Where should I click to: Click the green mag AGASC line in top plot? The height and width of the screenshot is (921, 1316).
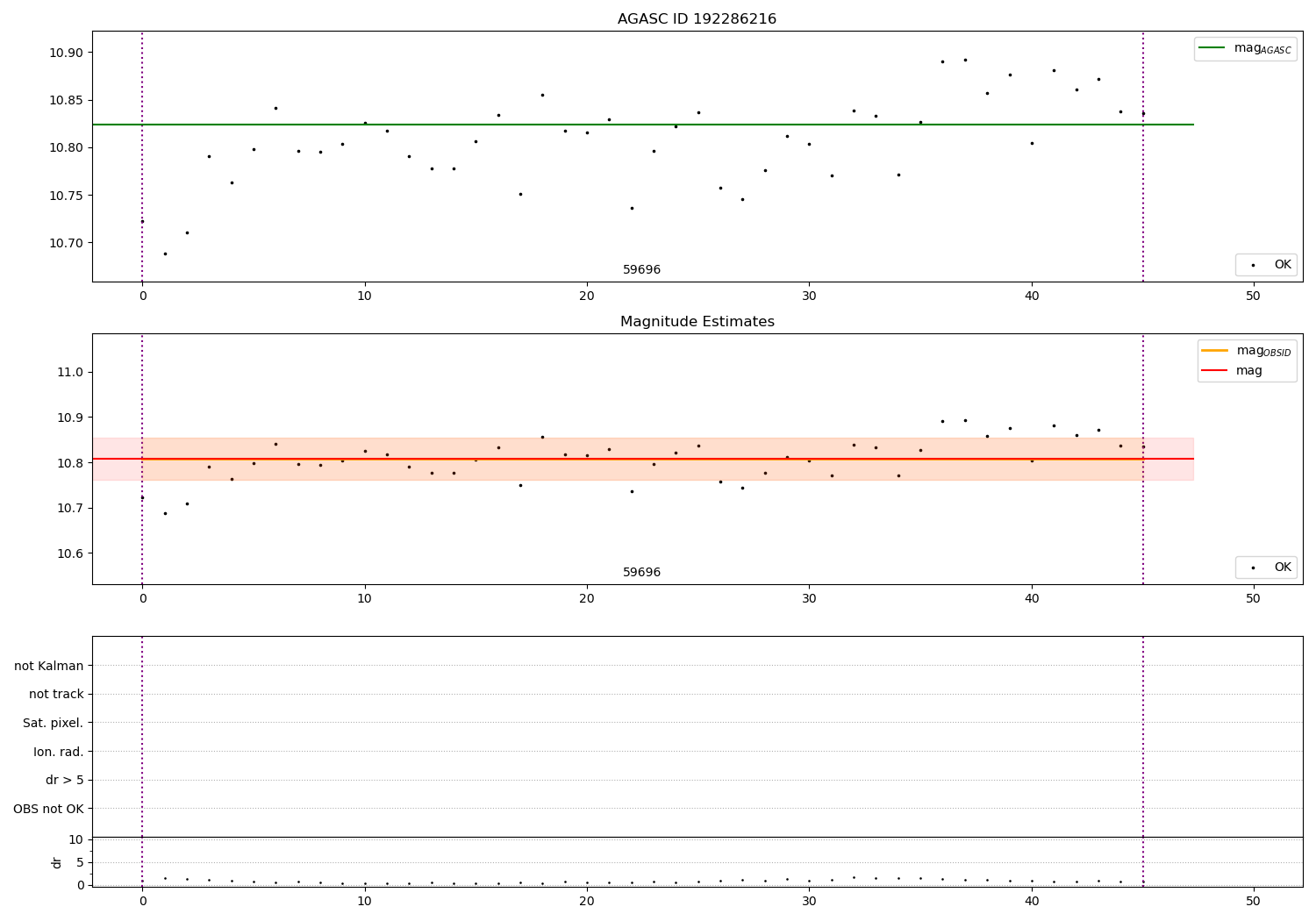(x=642, y=125)
